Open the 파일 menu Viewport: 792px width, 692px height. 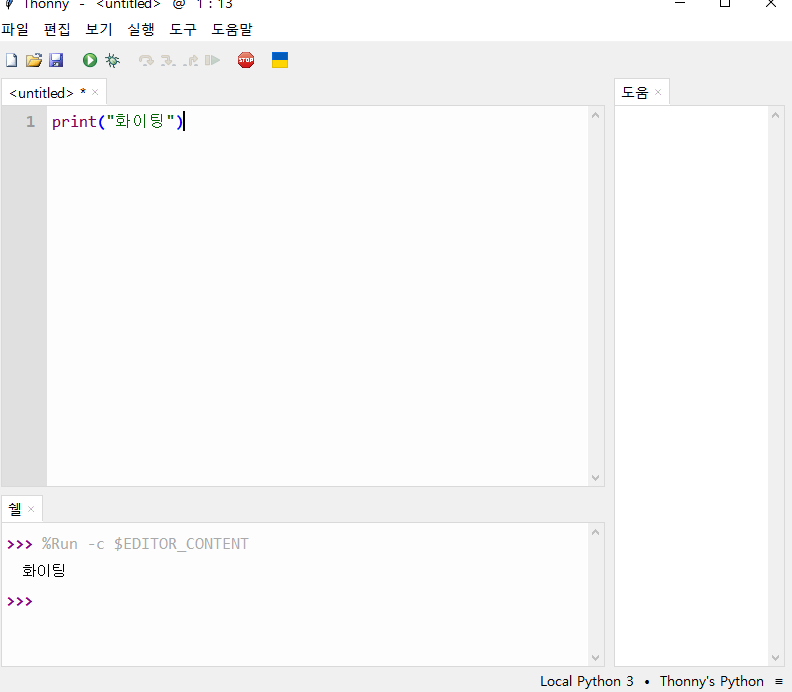(15, 29)
